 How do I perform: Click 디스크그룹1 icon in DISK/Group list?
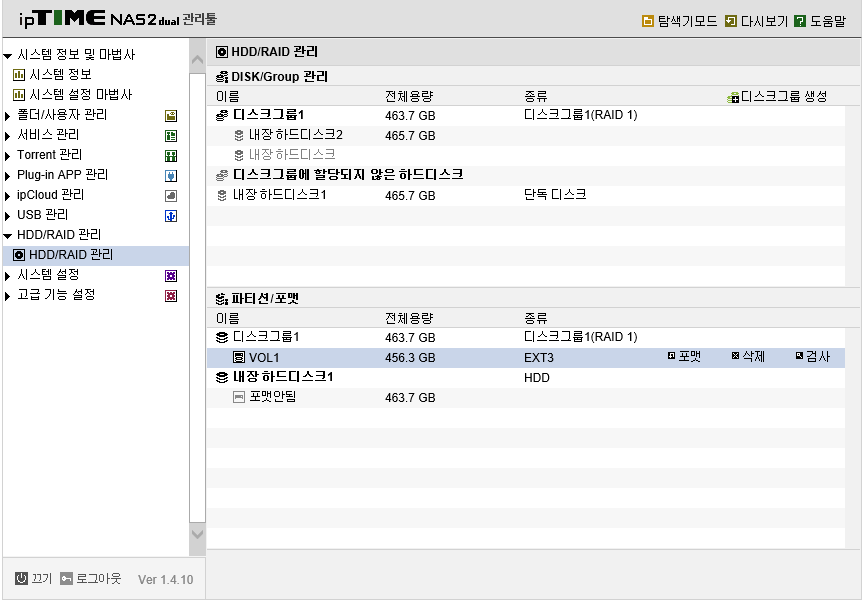pyautogui.click(x=221, y=115)
